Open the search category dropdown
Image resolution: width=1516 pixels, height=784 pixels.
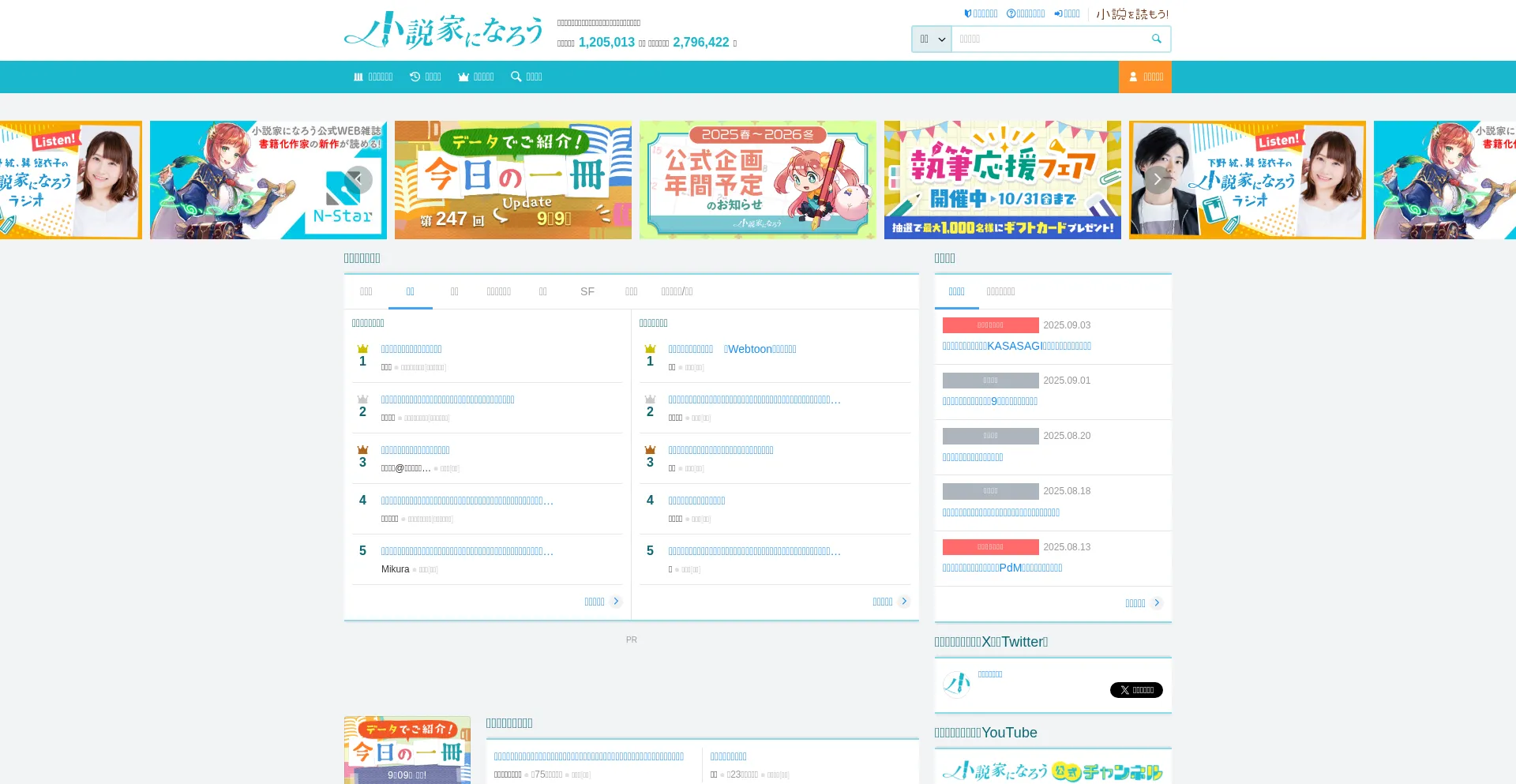pyautogui.click(x=932, y=39)
